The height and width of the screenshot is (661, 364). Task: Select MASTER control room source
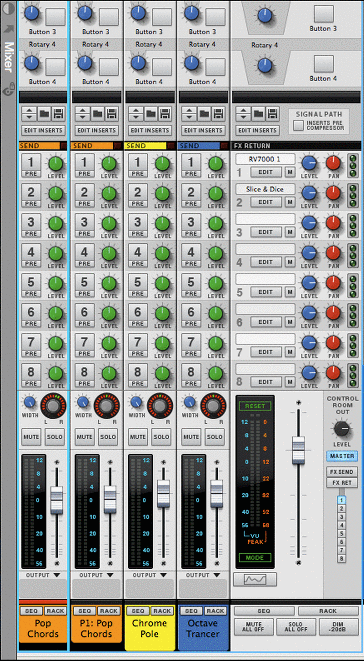coord(342,456)
